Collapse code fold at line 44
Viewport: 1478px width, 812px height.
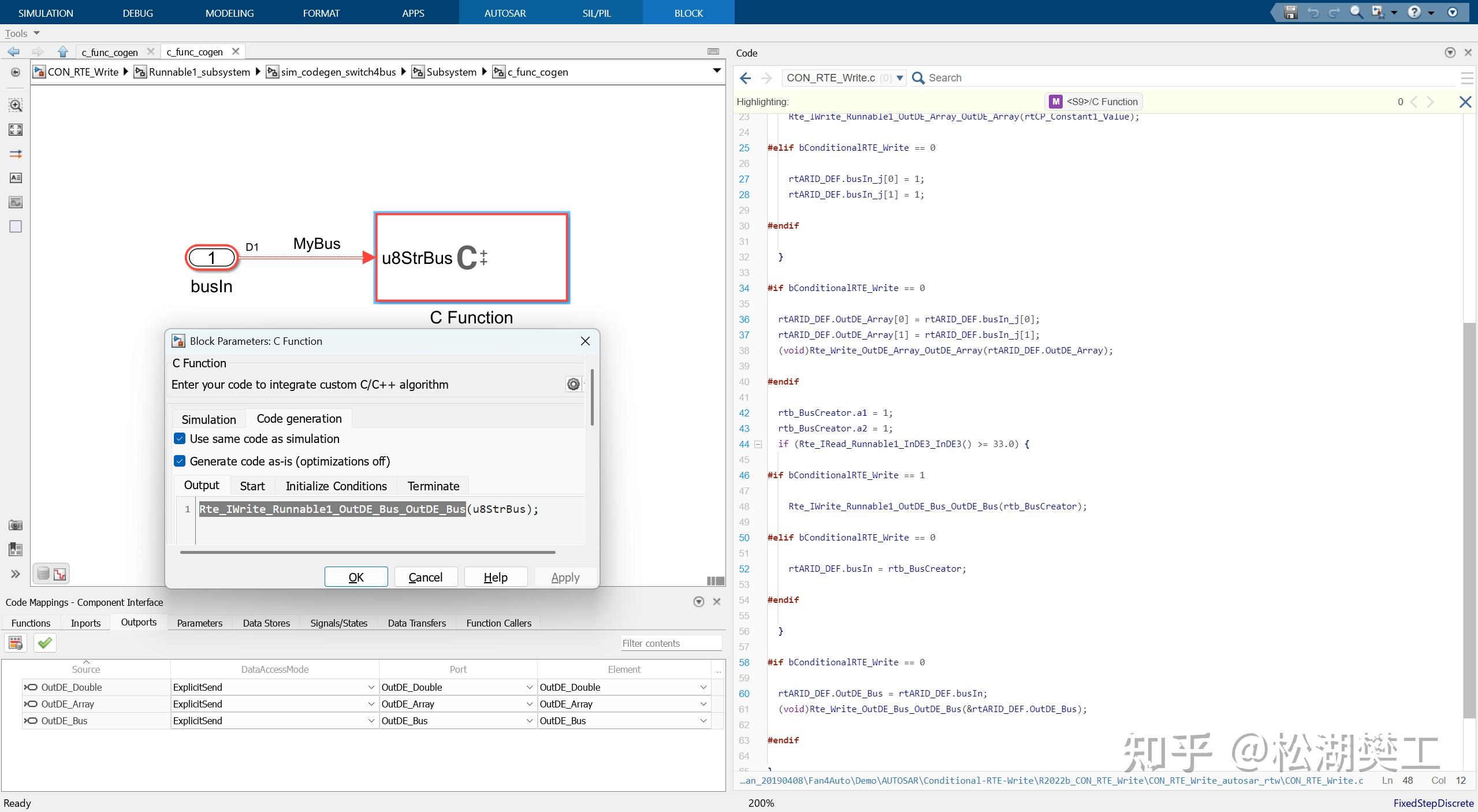(758, 444)
